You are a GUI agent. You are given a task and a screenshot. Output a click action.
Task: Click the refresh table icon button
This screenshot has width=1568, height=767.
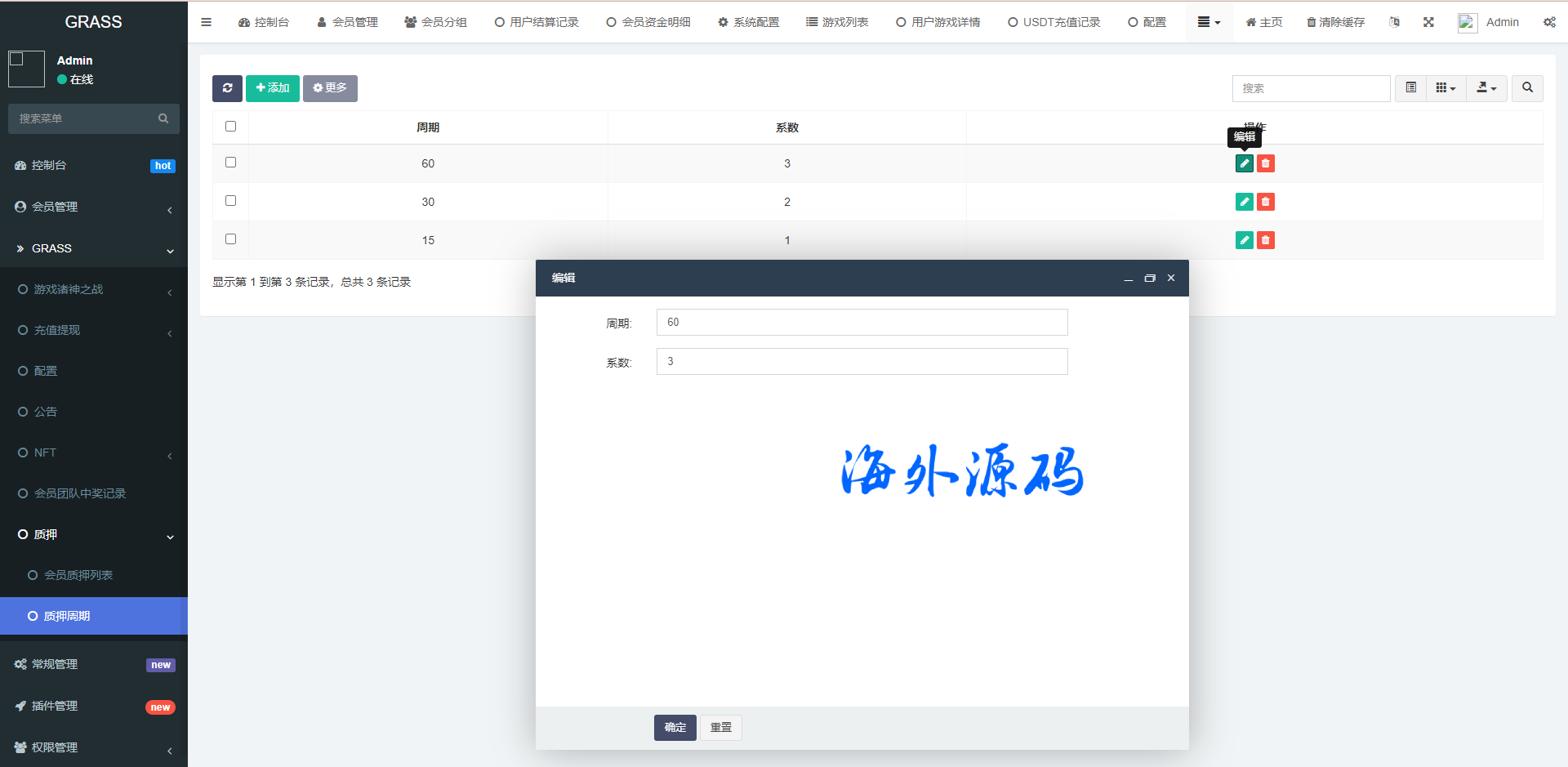[227, 88]
